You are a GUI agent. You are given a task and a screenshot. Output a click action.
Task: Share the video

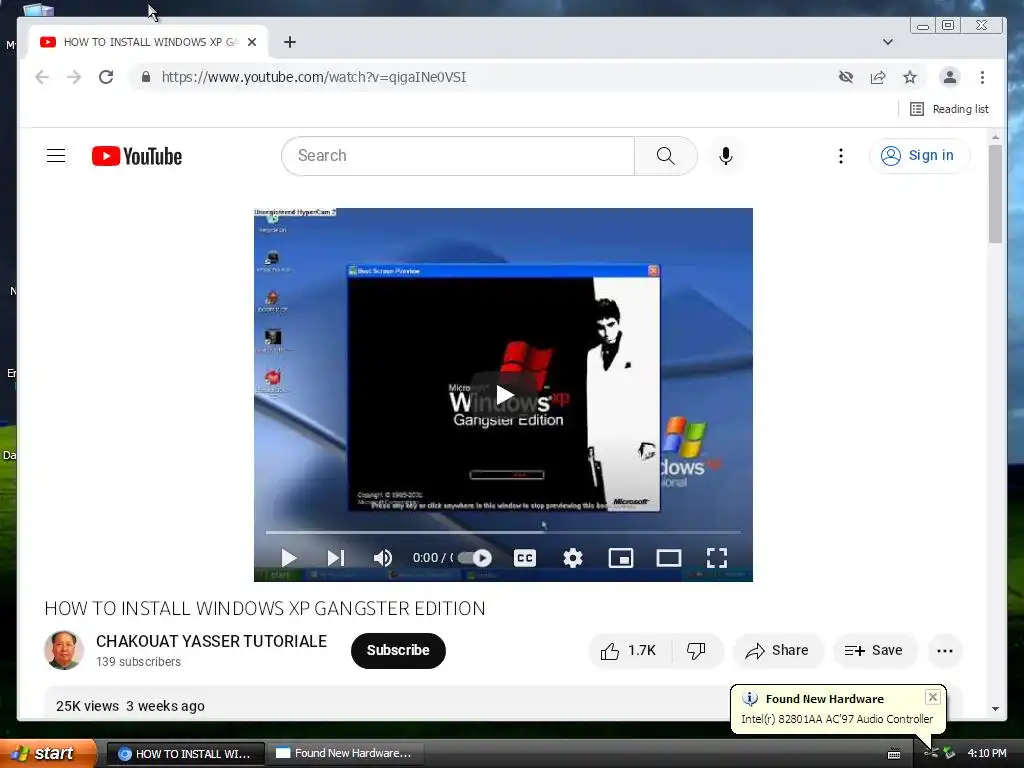point(777,650)
